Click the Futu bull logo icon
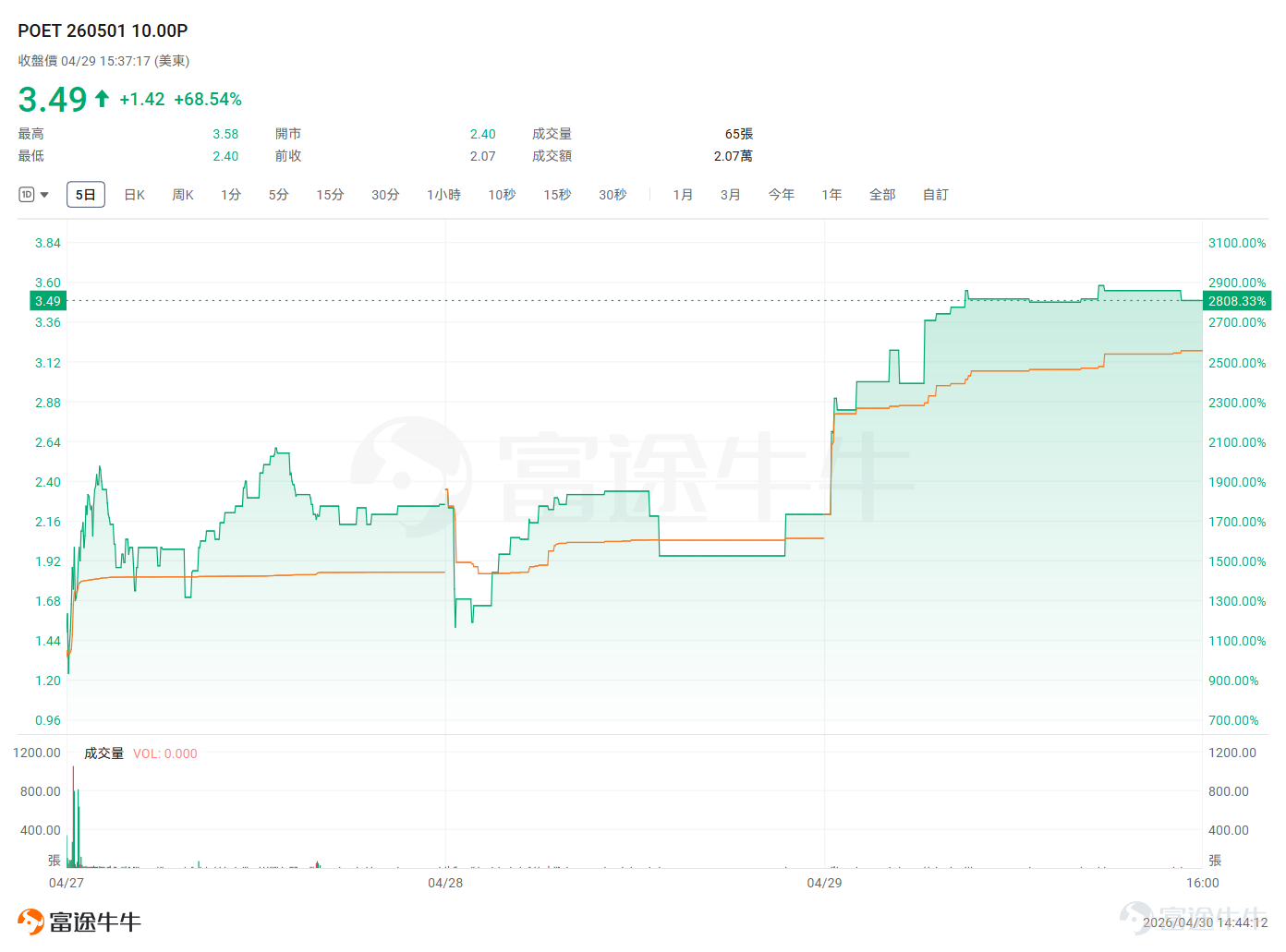1286x952 pixels. click(x=30, y=922)
